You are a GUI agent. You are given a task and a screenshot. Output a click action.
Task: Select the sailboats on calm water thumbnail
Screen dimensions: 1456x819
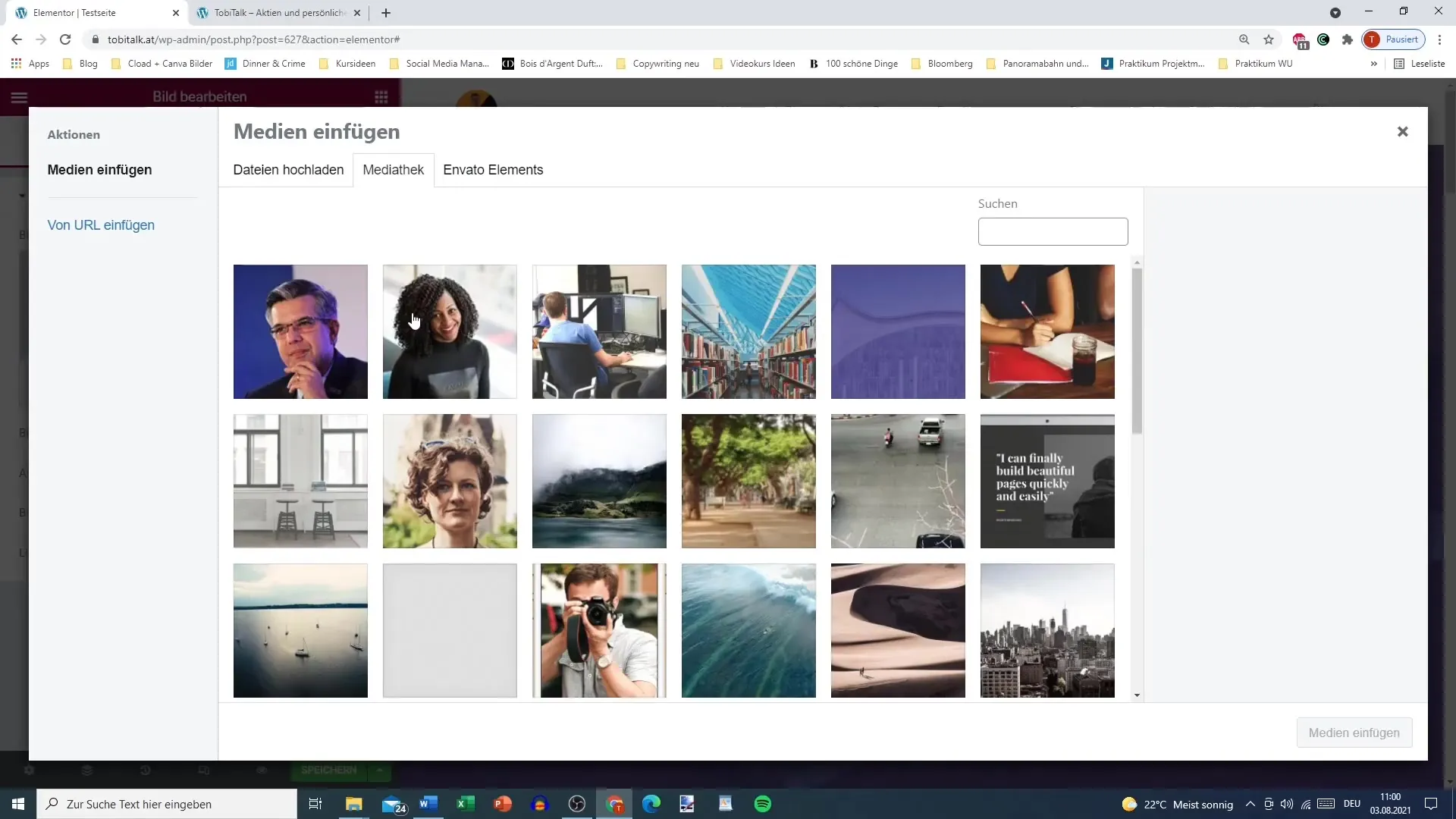coord(300,630)
